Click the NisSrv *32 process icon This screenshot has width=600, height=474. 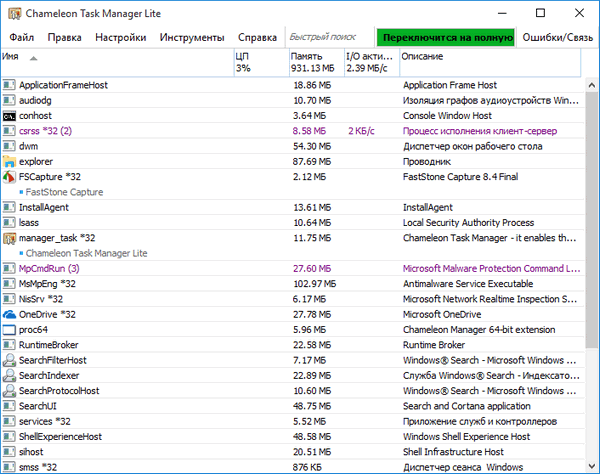[9, 299]
